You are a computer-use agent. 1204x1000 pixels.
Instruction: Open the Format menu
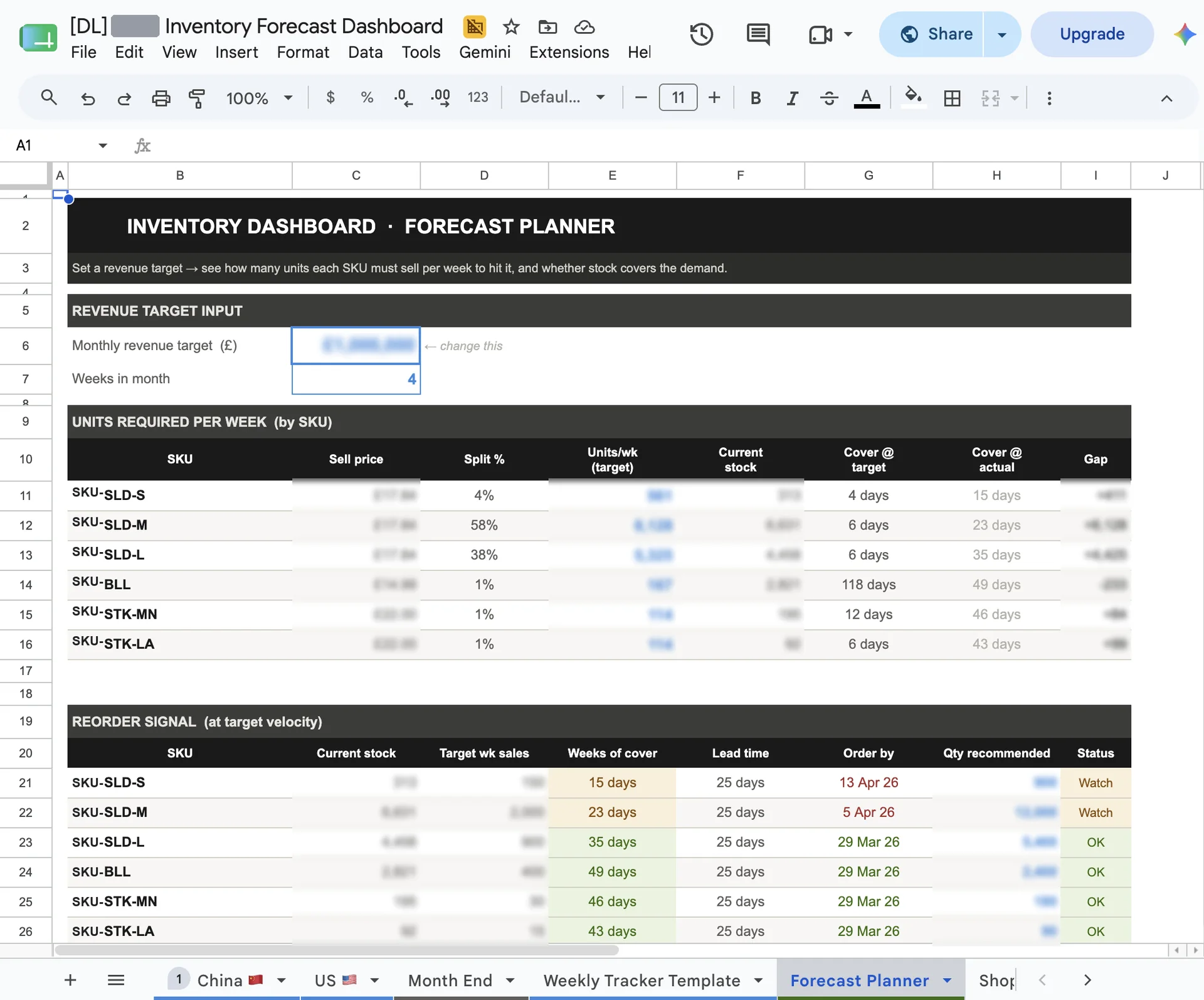coord(303,52)
